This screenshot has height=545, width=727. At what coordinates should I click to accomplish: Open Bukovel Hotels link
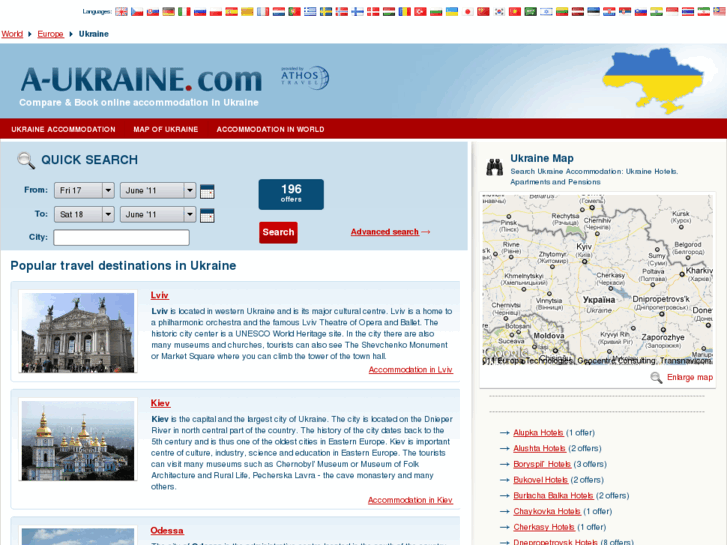tap(541, 480)
